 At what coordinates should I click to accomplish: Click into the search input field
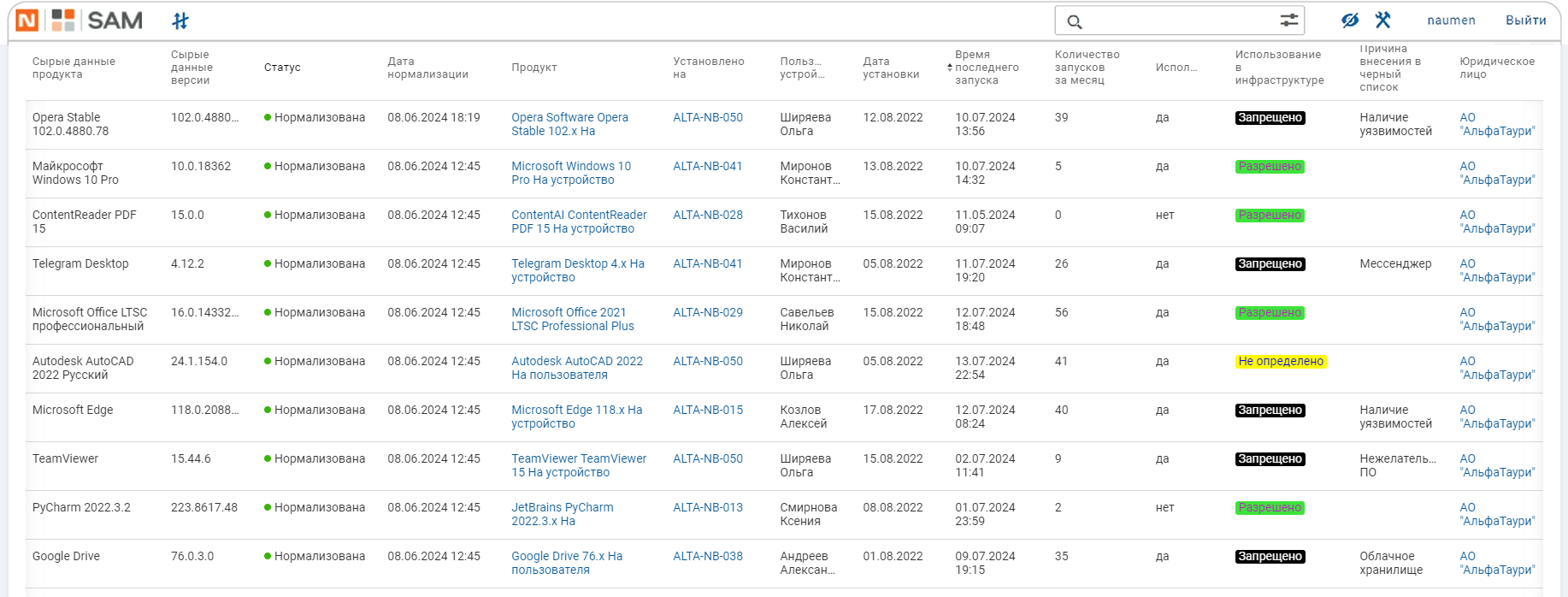1180,21
